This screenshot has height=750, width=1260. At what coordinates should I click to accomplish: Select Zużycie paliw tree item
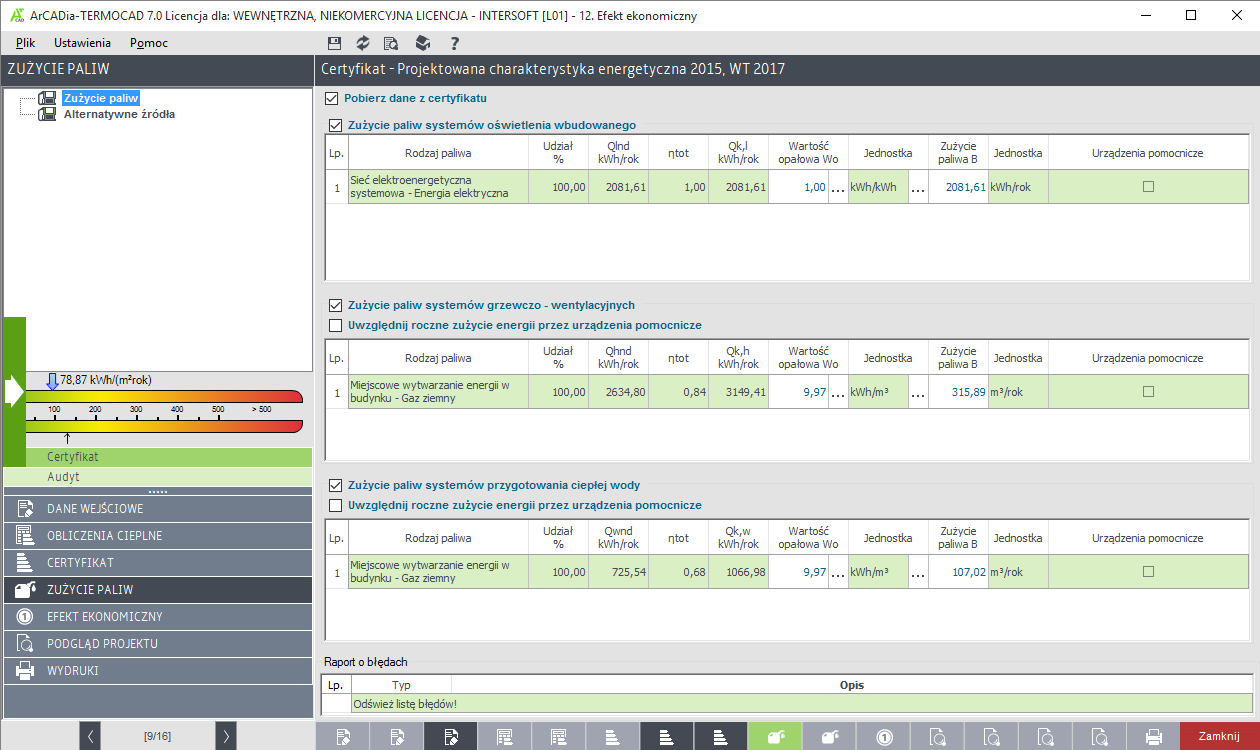(101, 98)
